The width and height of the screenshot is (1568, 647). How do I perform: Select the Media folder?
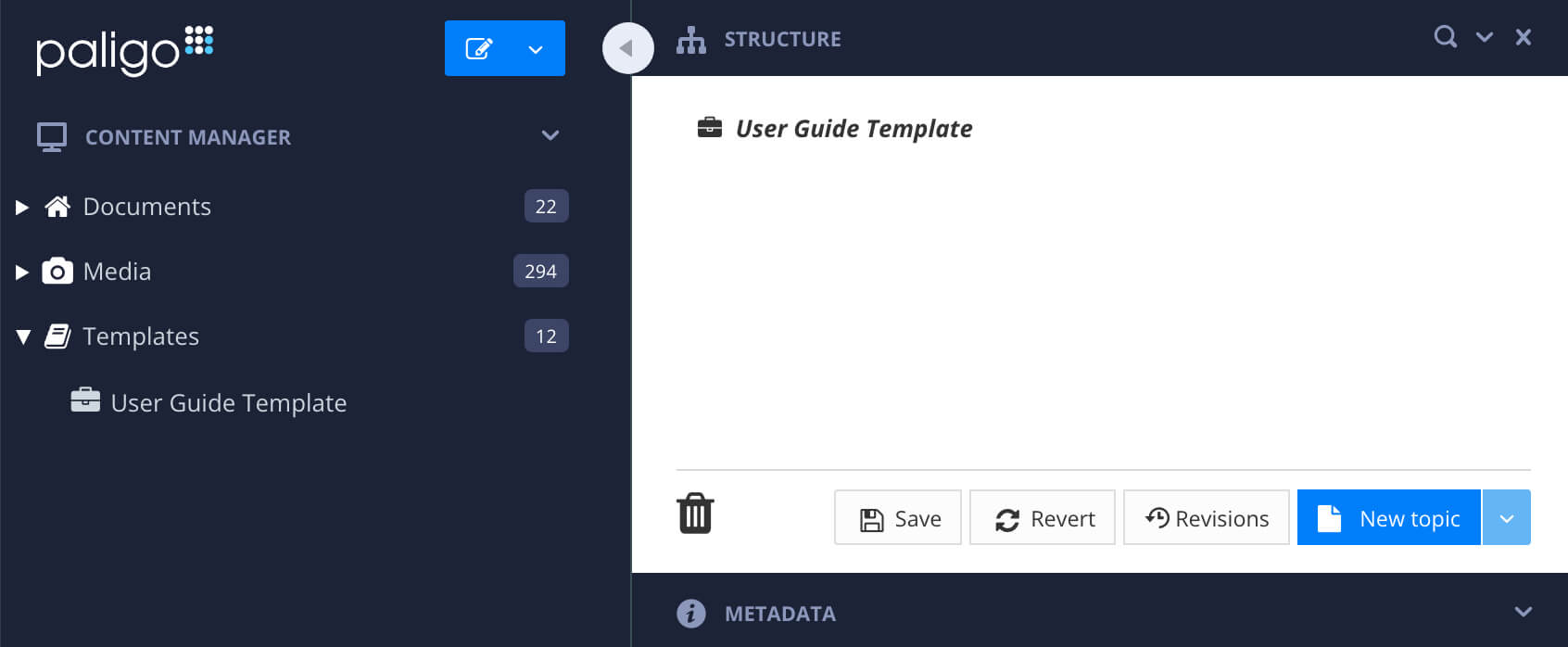point(117,271)
